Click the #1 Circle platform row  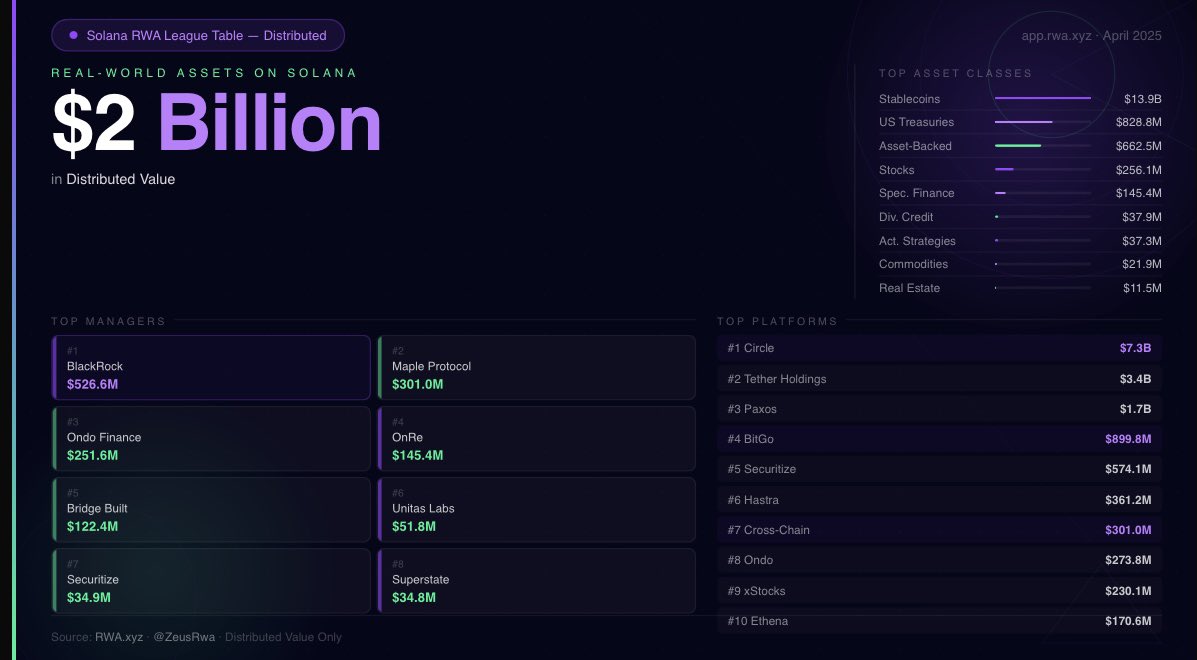point(939,348)
